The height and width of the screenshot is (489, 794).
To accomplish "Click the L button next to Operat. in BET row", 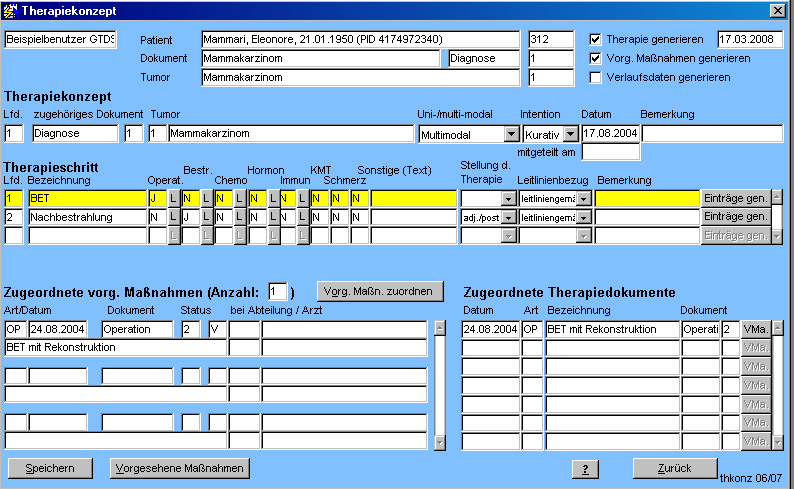I will coord(173,198).
